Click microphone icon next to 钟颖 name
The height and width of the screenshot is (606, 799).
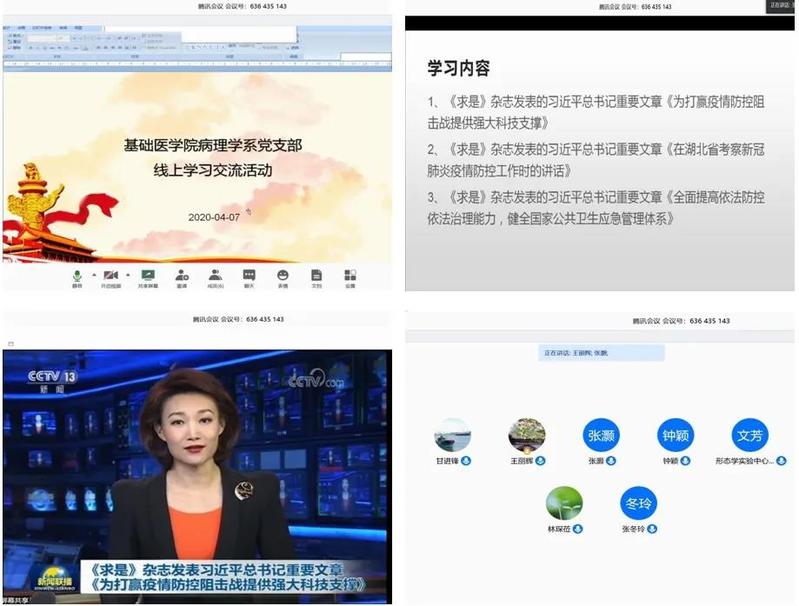click(x=685, y=461)
